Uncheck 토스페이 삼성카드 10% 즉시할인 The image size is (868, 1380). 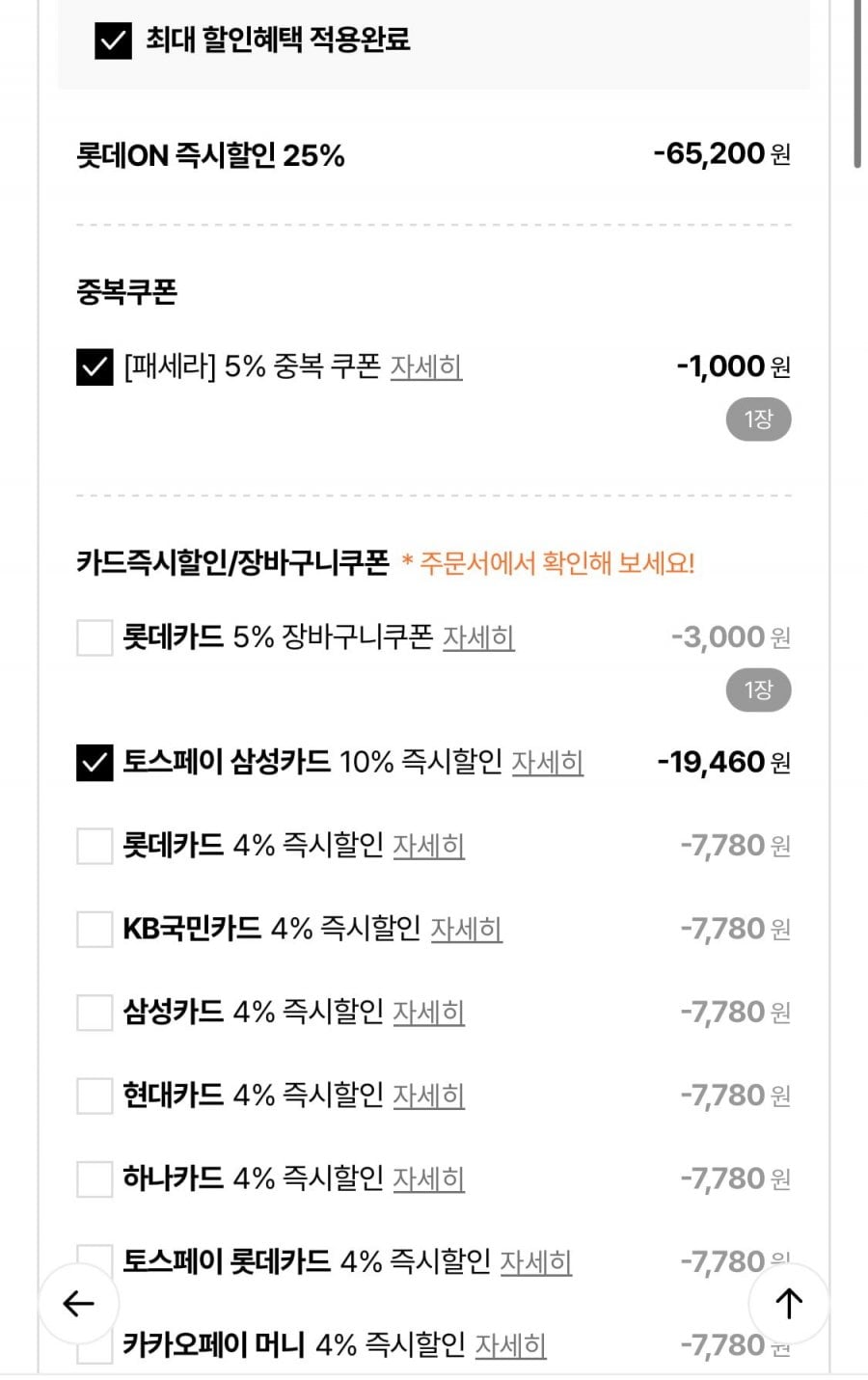pos(95,763)
